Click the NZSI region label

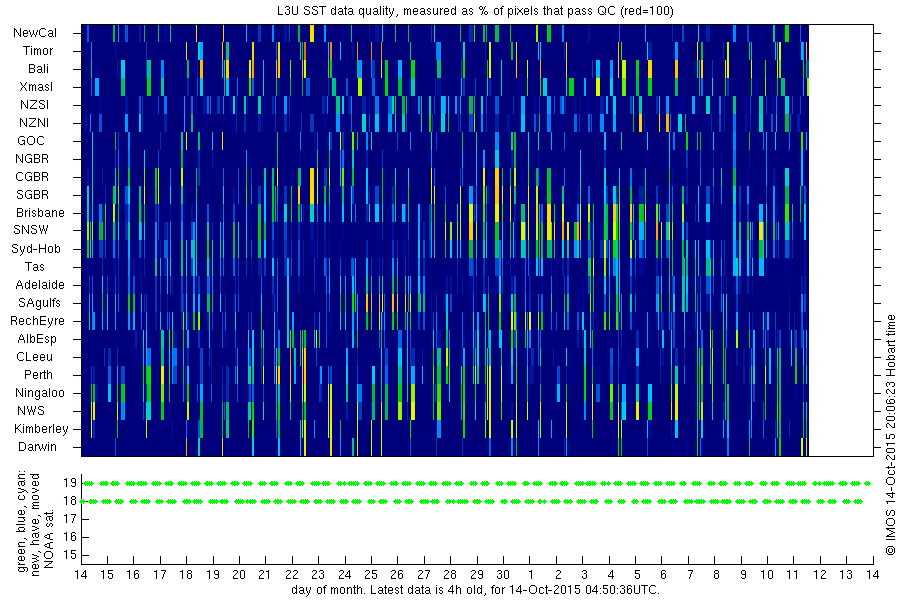pos(34,104)
